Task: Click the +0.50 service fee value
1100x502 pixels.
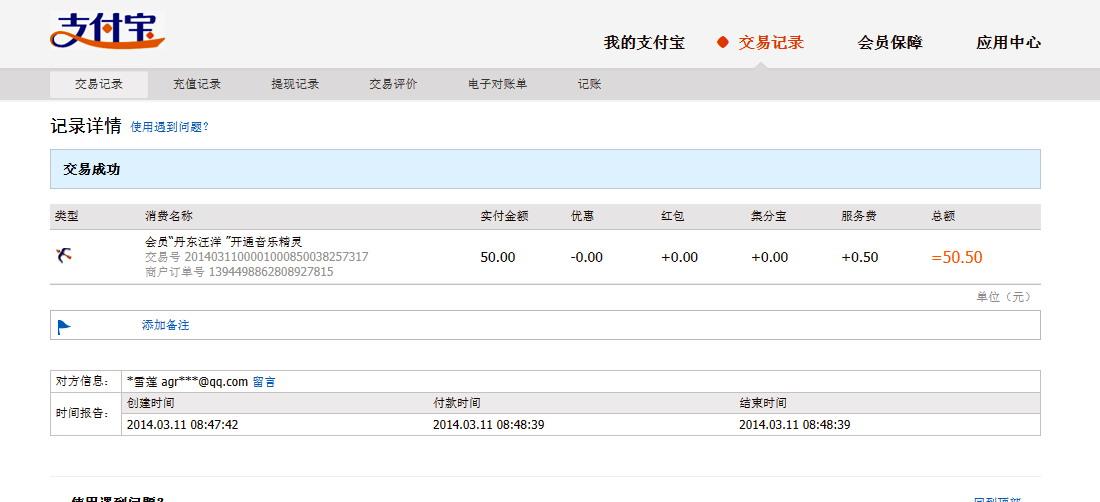Action: (x=860, y=257)
